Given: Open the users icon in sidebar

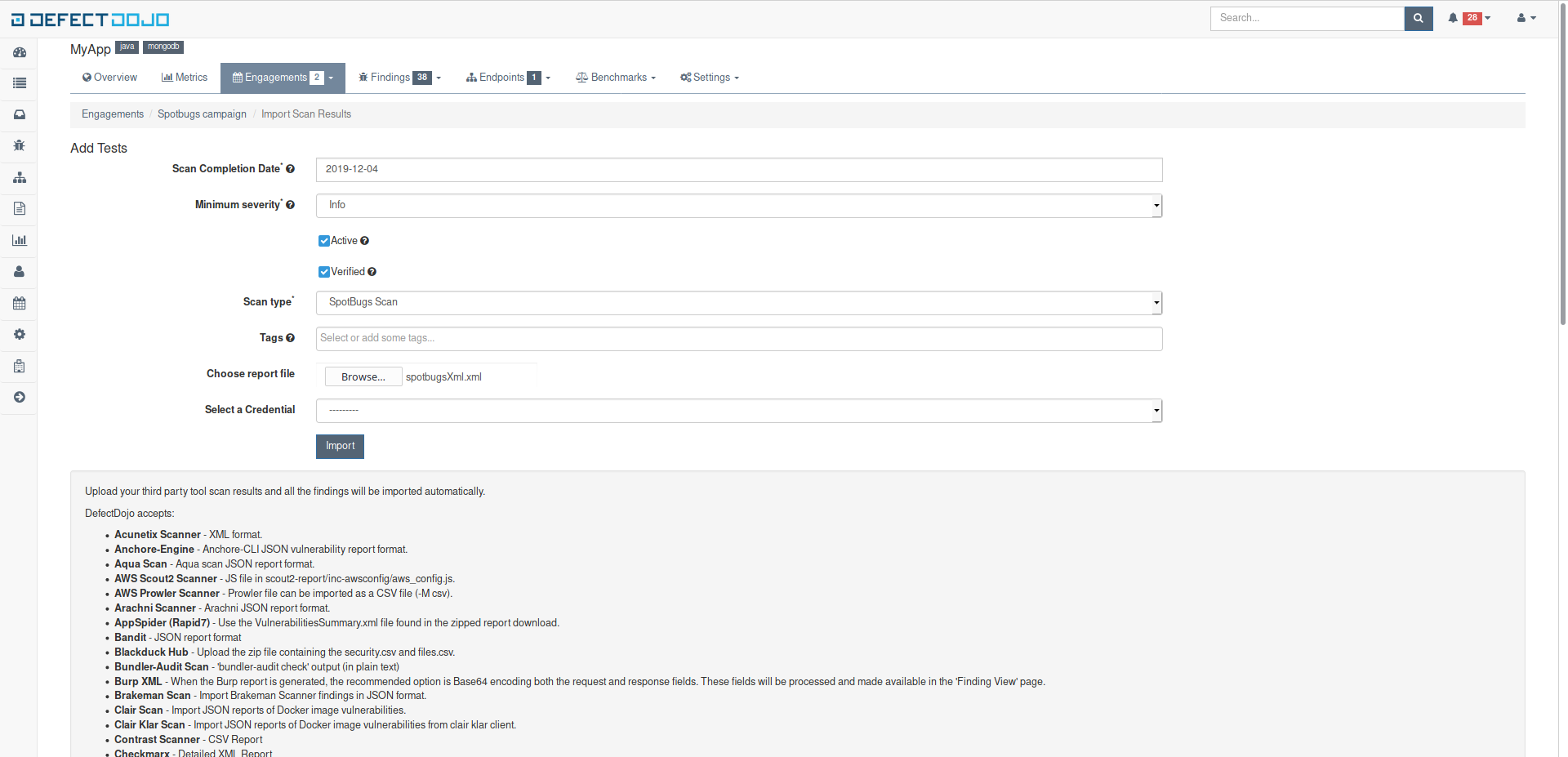Looking at the screenshot, I should coord(20,272).
